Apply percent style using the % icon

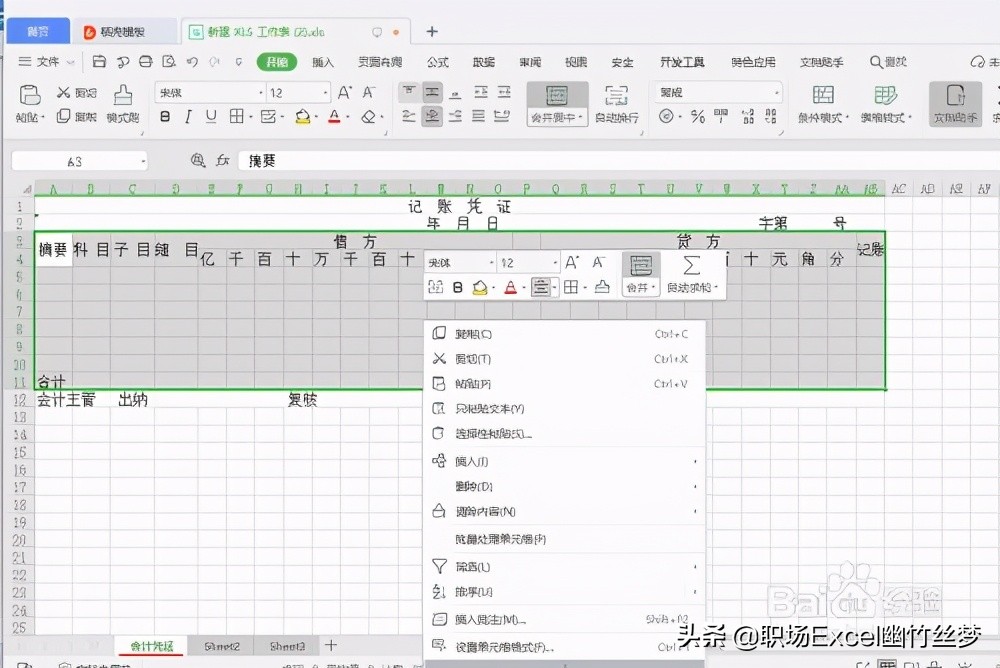pos(697,114)
